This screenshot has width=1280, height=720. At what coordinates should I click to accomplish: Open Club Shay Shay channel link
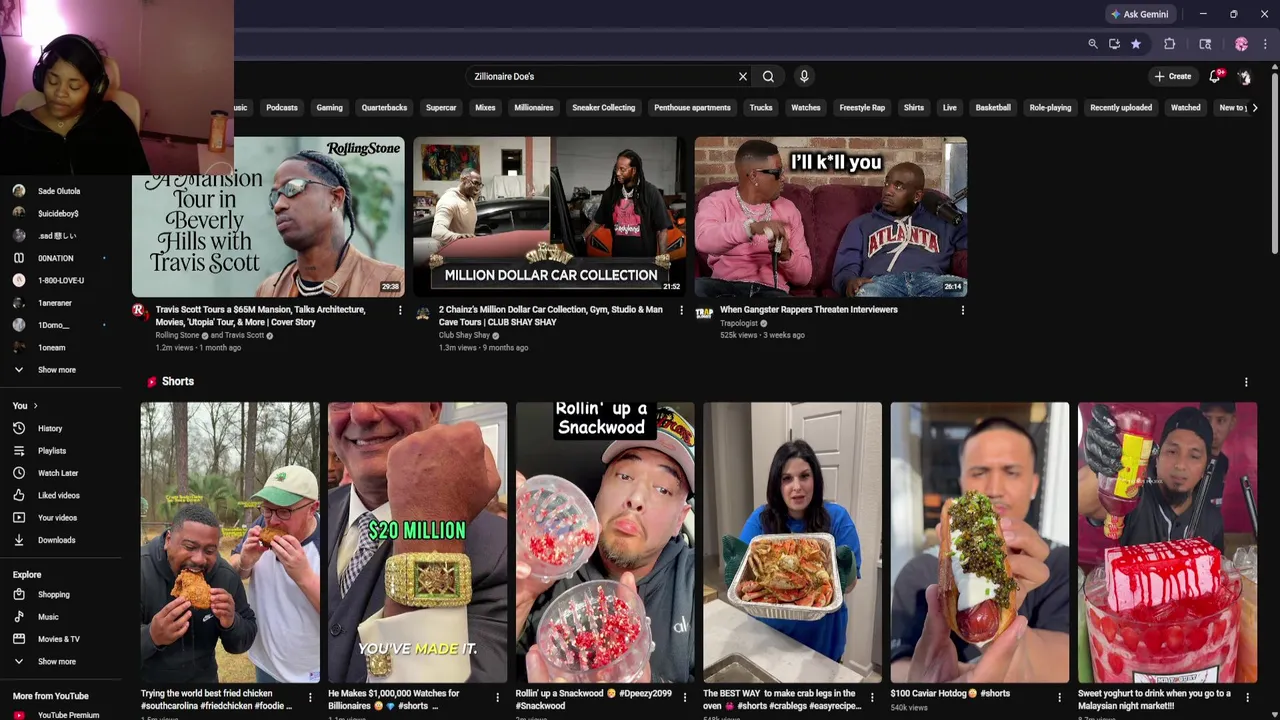464,335
